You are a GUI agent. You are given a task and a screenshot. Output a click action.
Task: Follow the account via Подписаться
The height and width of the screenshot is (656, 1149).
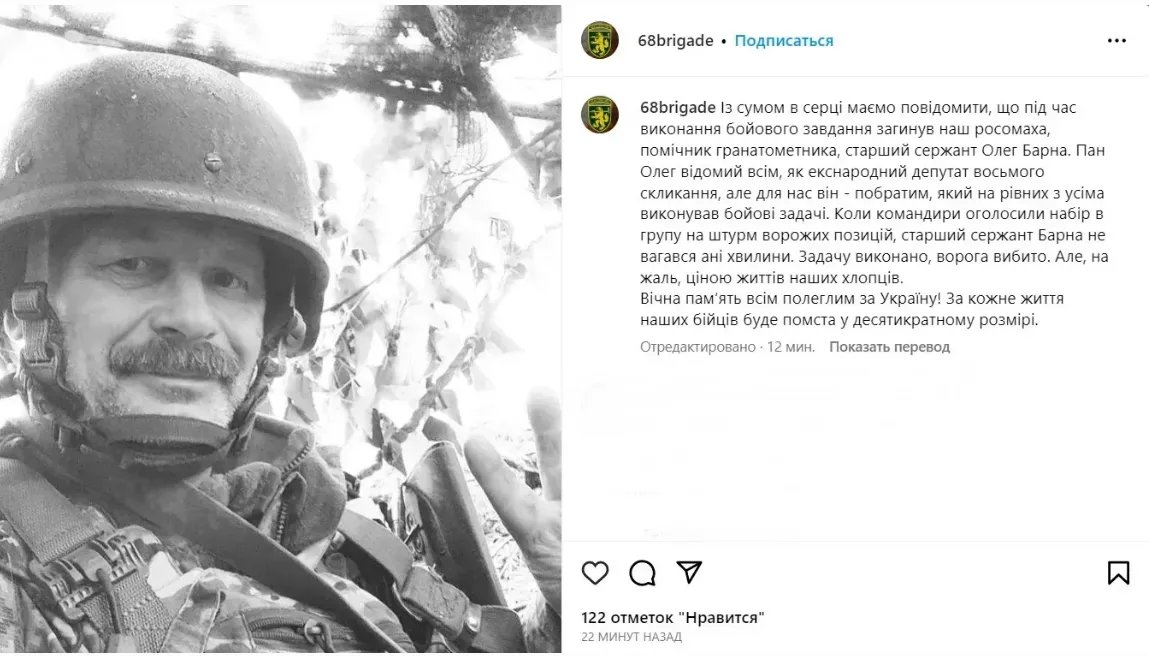[784, 40]
